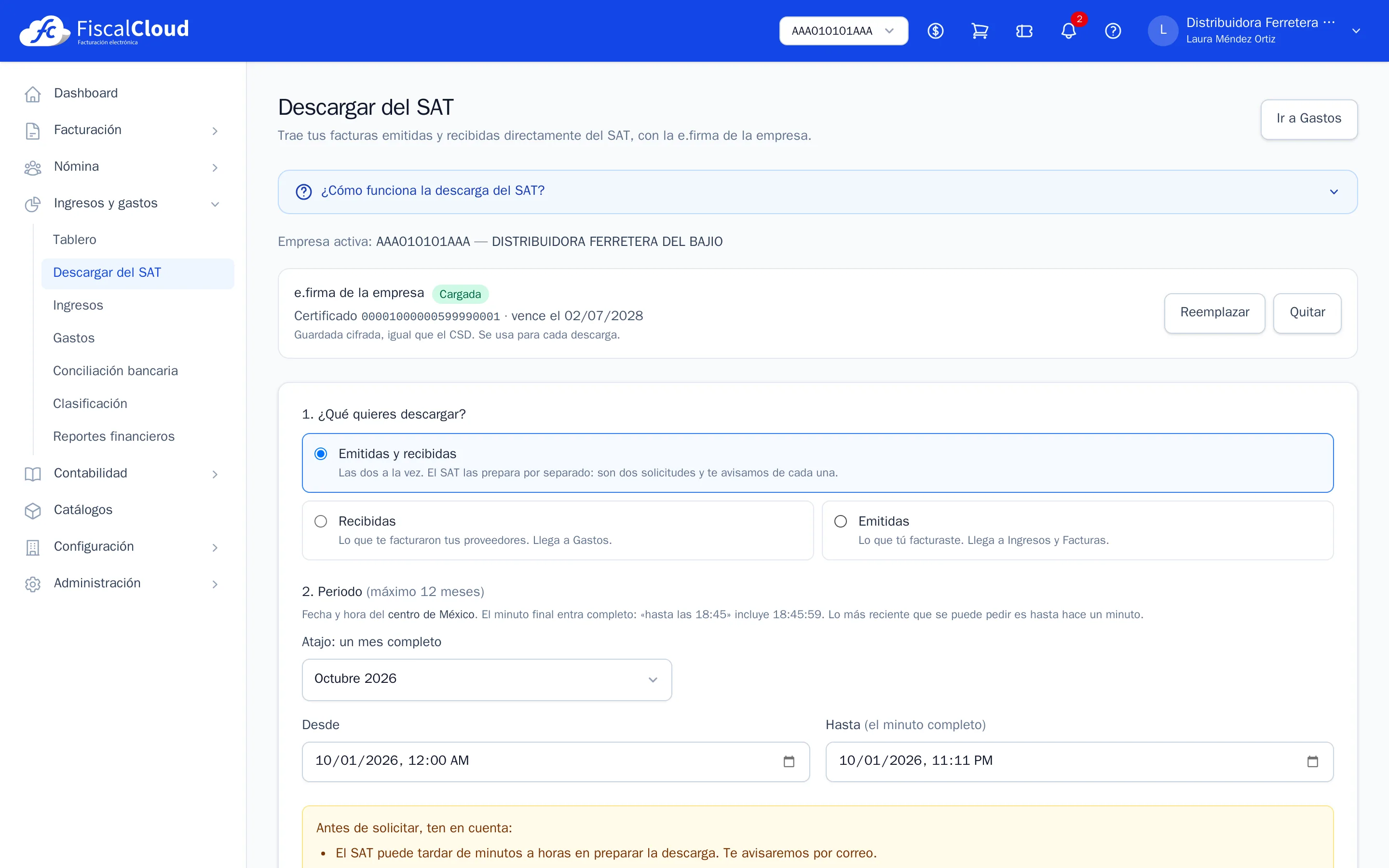
Task: Open Gastos in the sidebar
Action: click(138, 338)
